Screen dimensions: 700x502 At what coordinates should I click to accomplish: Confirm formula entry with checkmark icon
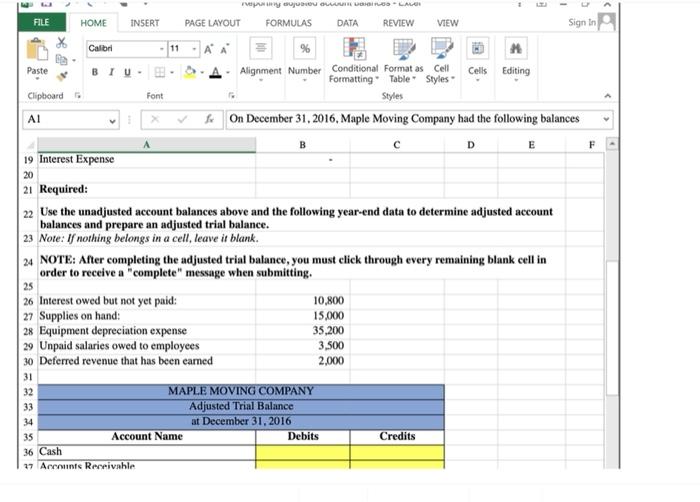point(182,119)
